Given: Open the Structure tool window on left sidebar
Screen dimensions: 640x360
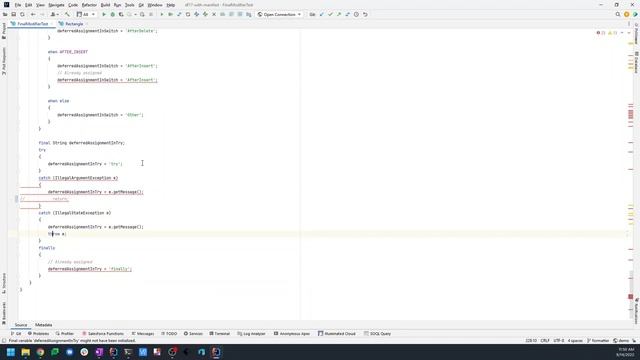Looking at the screenshot, I should (4, 283).
